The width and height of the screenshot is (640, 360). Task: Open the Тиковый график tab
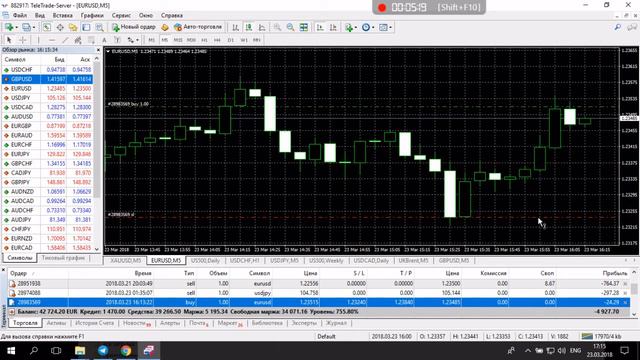point(63,258)
